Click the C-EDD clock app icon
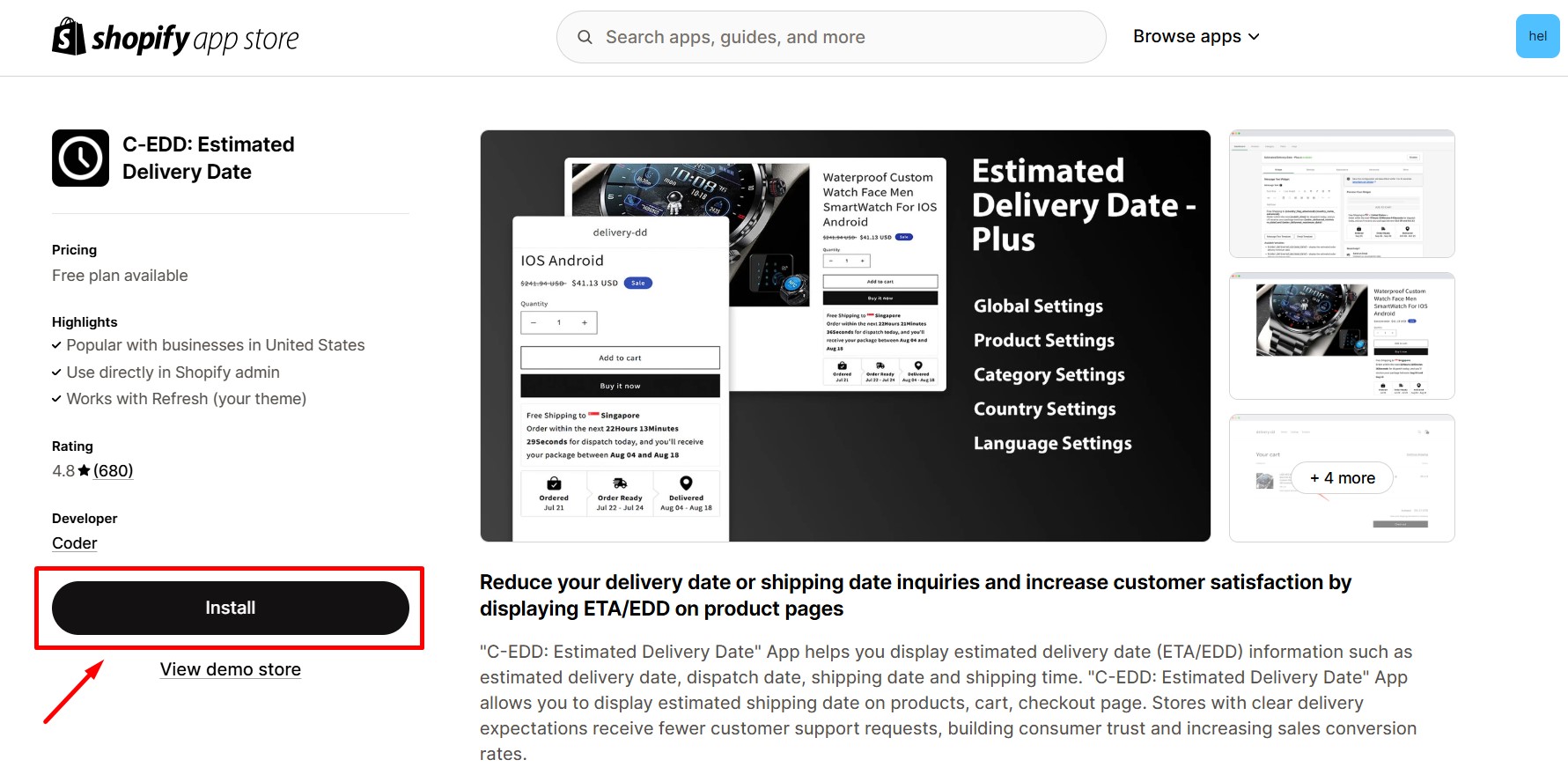 coord(80,159)
